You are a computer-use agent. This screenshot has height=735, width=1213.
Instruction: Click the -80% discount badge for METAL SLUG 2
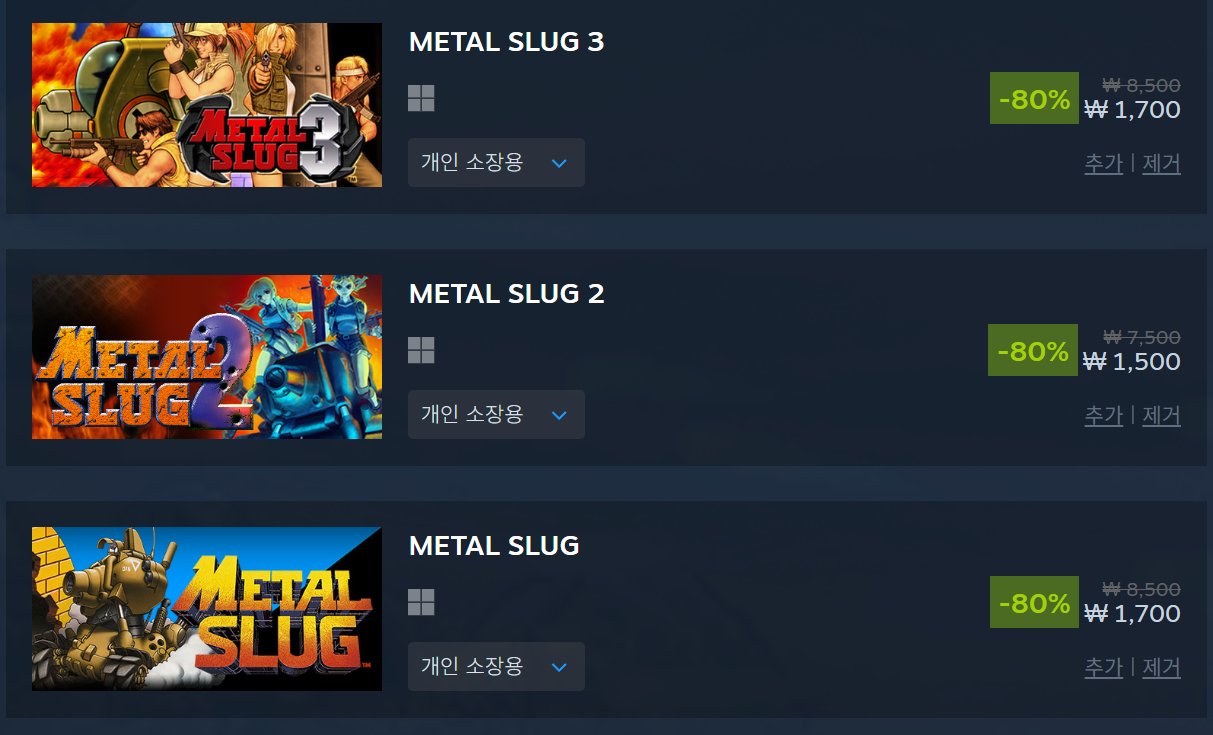[1033, 350]
